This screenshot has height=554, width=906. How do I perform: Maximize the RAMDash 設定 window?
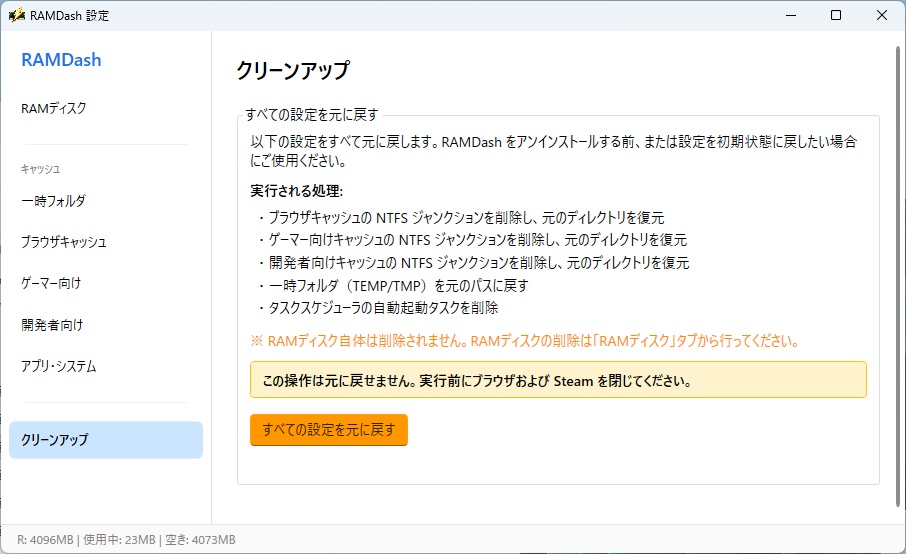836,15
